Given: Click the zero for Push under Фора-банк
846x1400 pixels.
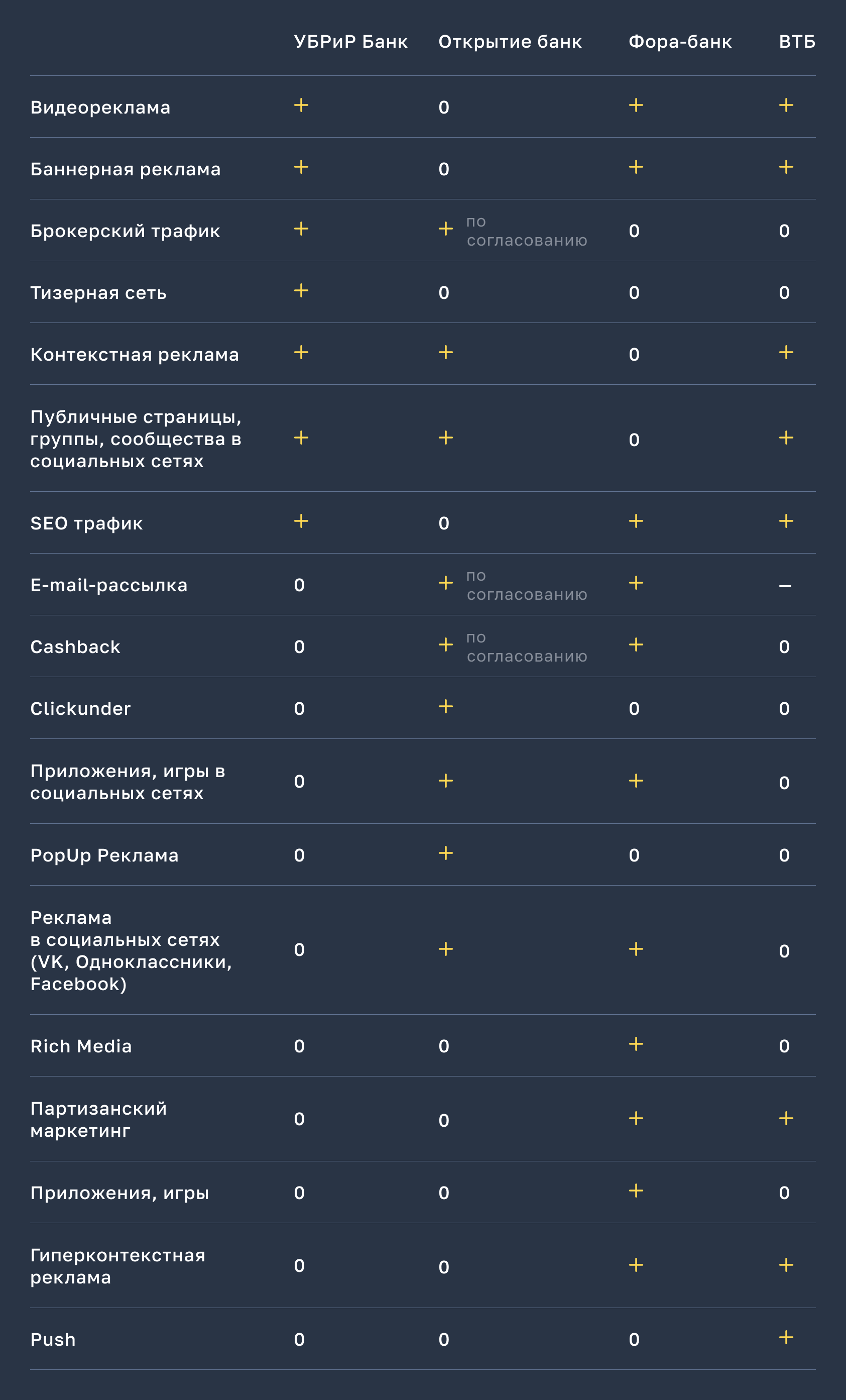Looking at the screenshot, I should point(634,1340).
